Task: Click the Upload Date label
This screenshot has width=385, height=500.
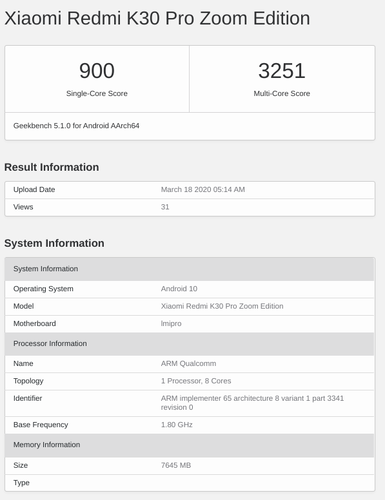Action: click(x=34, y=190)
